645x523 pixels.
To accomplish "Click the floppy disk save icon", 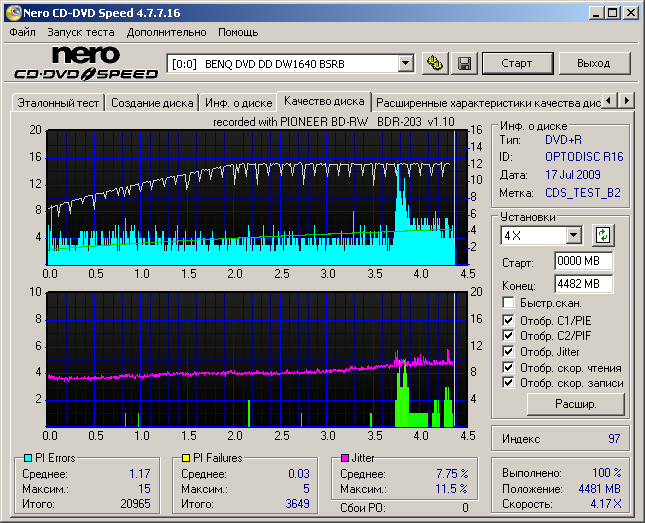I will pos(464,63).
